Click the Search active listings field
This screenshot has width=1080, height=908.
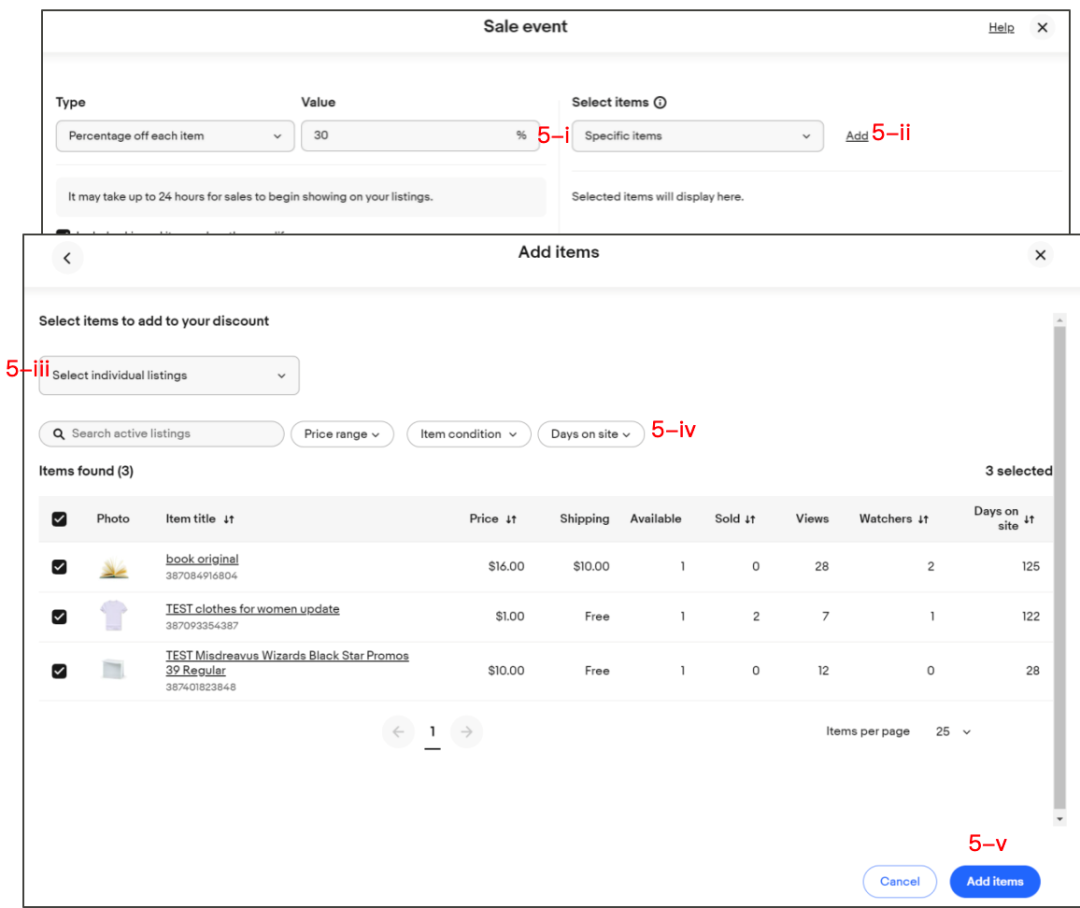point(161,434)
